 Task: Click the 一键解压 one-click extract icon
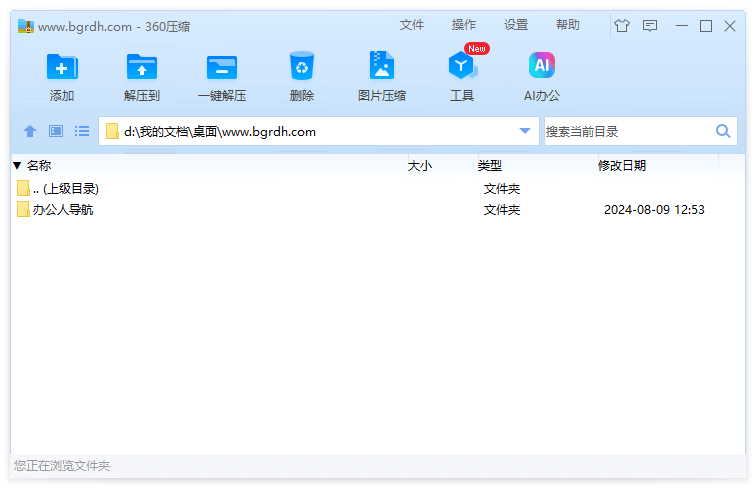(x=222, y=68)
